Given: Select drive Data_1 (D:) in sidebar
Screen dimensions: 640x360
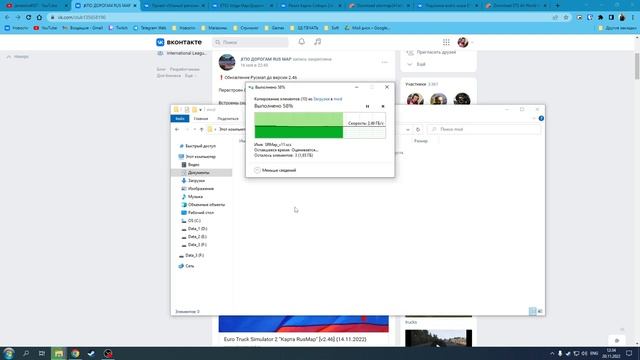Looking at the screenshot, I should pyautogui.click(x=194, y=229).
